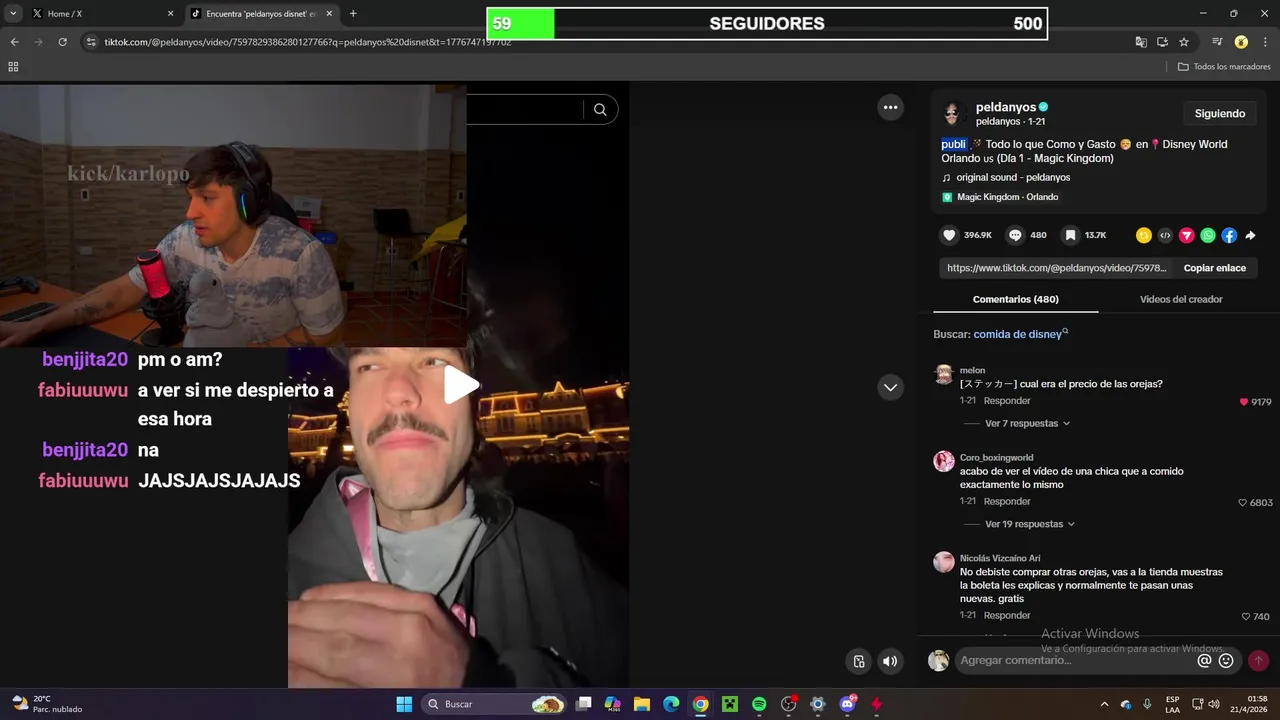Like melon's comment with 9179 likes
The height and width of the screenshot is (720, 1280).
click(x=1244, y=401)
